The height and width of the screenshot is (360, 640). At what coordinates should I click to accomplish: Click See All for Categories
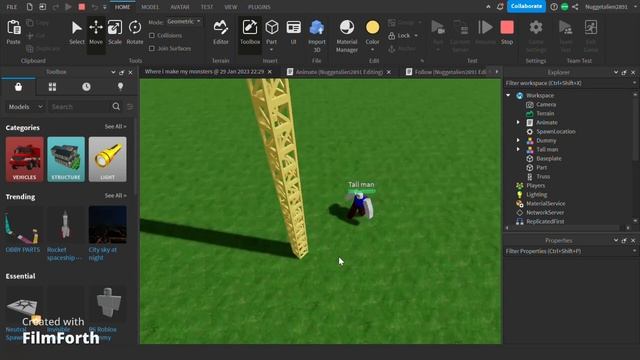(116, 127)
